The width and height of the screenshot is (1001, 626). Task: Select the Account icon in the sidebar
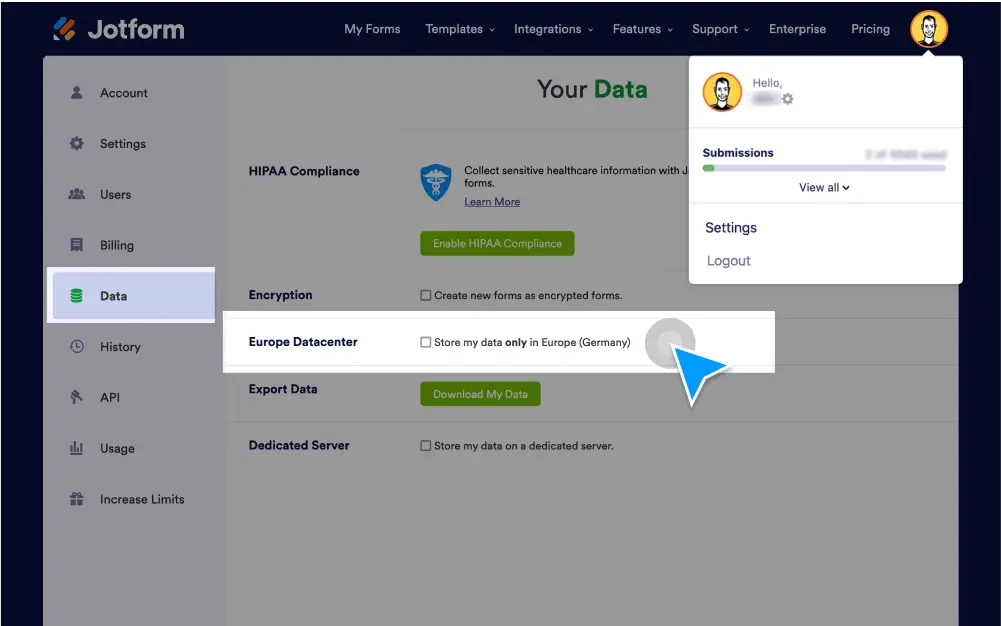click(x=76, y=92)
